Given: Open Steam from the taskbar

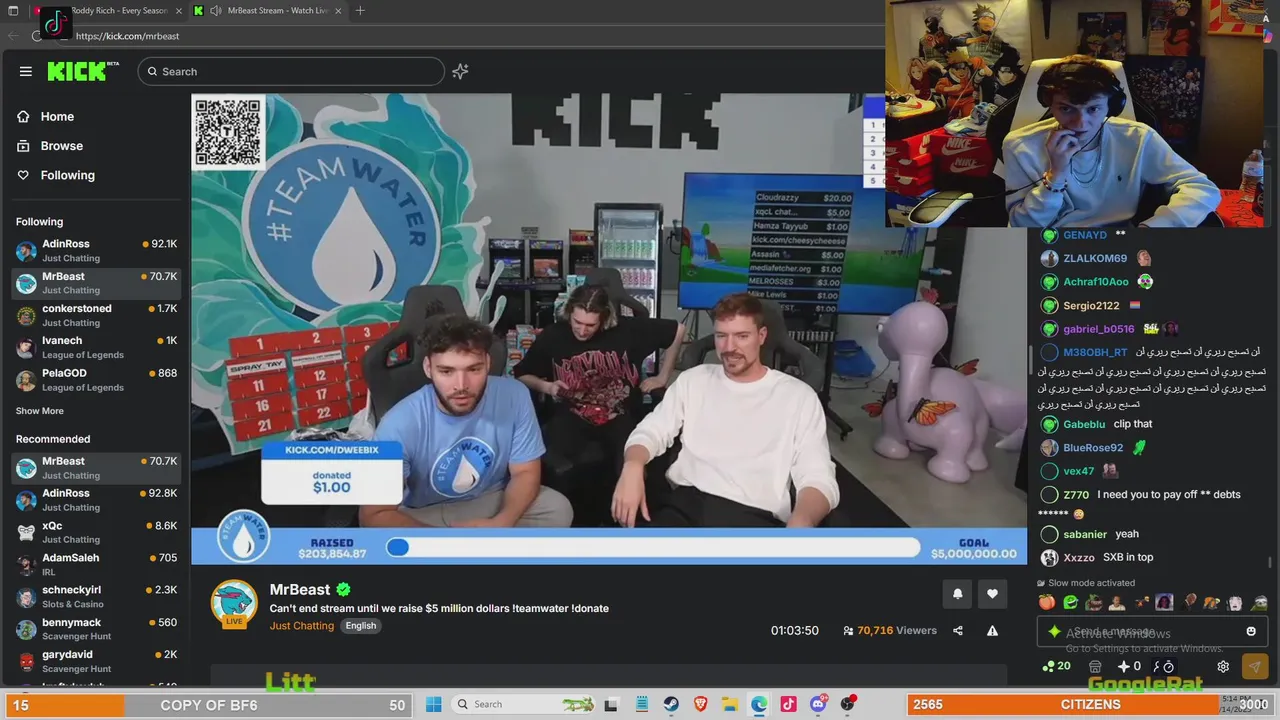Looking at the screenshot, I should coord(672,704).
